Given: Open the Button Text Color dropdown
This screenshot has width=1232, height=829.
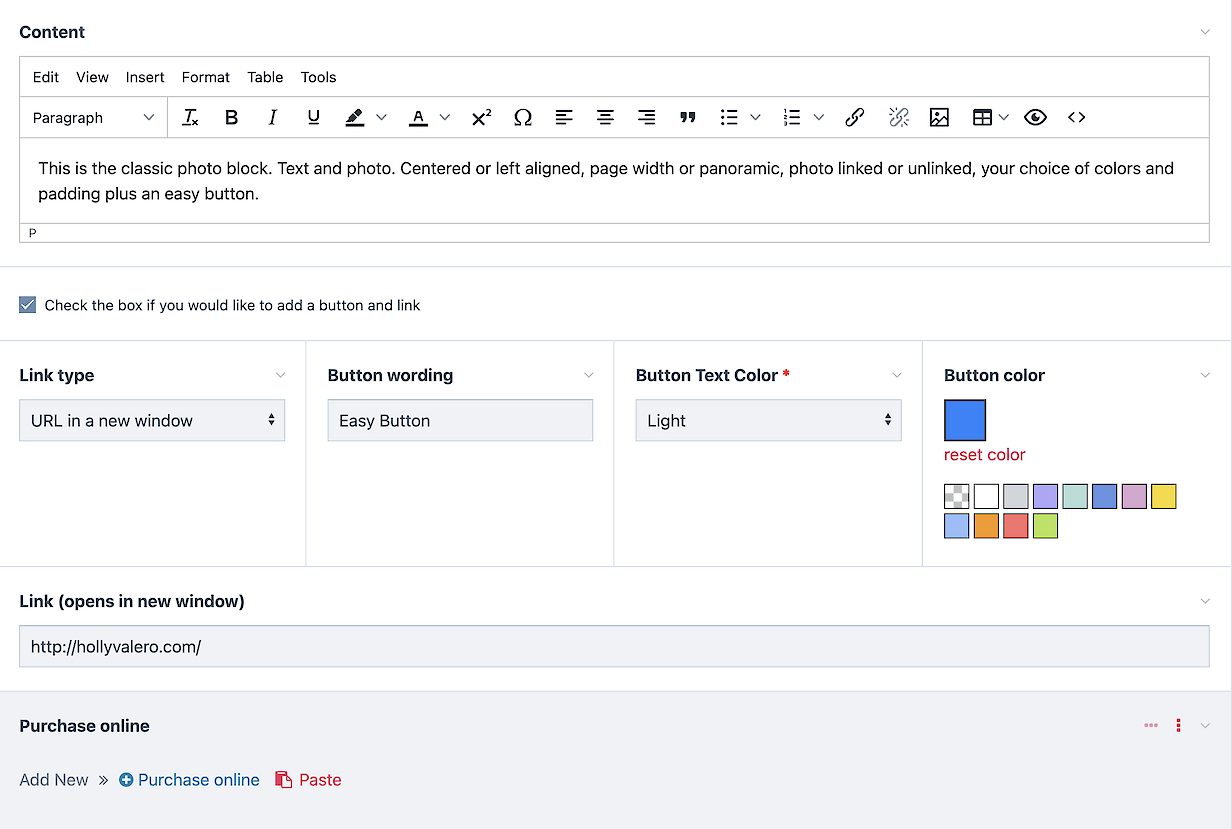Looking at the screenshot, I should 768,421.
